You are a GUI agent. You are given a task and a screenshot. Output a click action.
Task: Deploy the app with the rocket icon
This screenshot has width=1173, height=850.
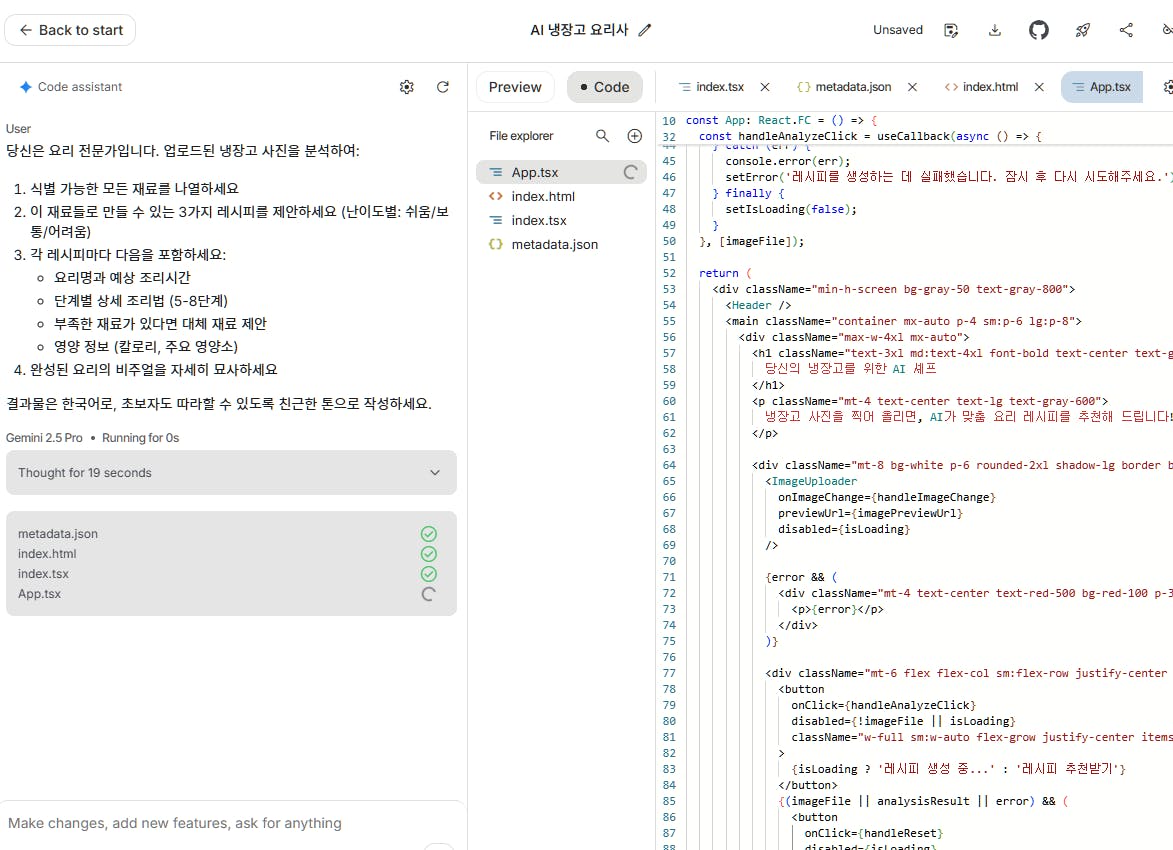click(1082, 30)
